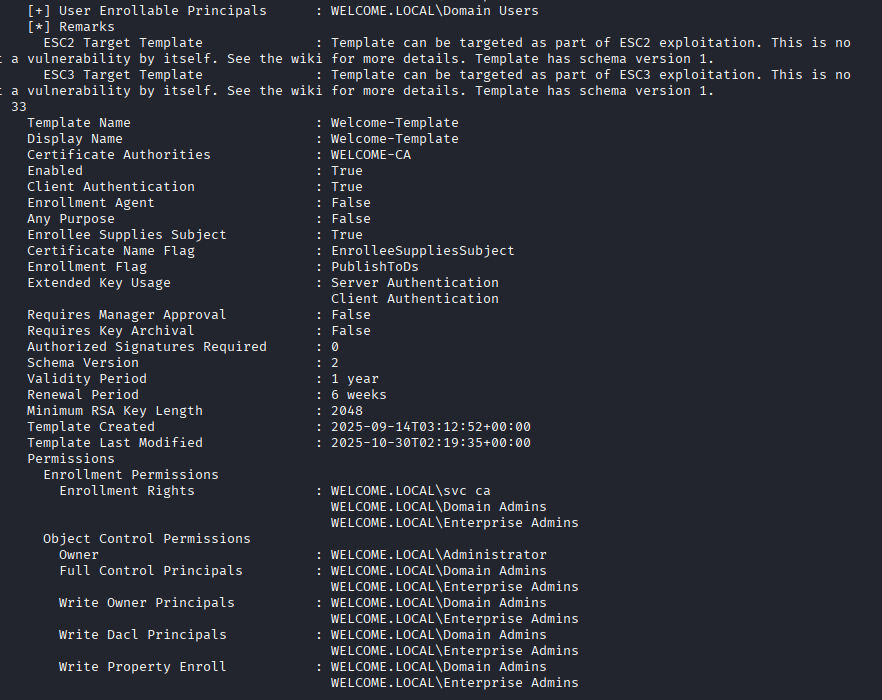Screen dimensions: 882x700
Task: Click the ESC2 Target Template remark label
Action: [122, 43]
